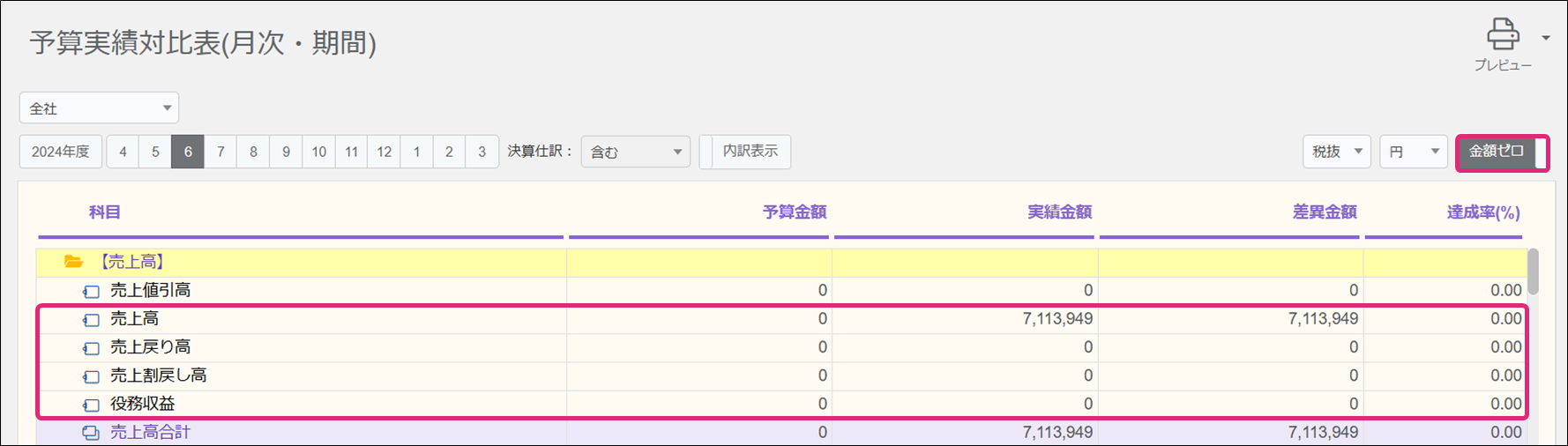The width and height of the screenshot is (1568, 446).
Task: Click the icon beside 役務収益
Action: tap(91, 405)
